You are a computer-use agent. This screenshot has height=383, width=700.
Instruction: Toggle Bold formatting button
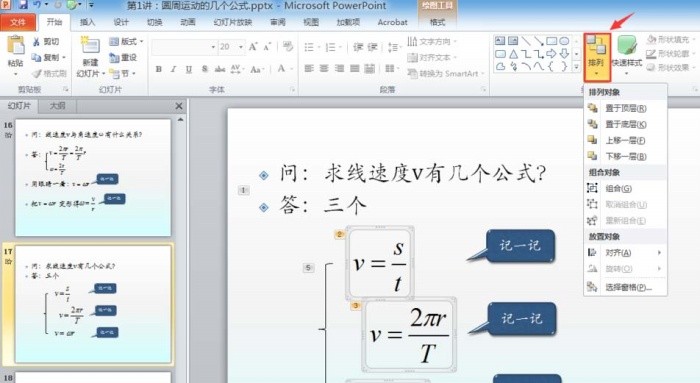pos(158,69)
